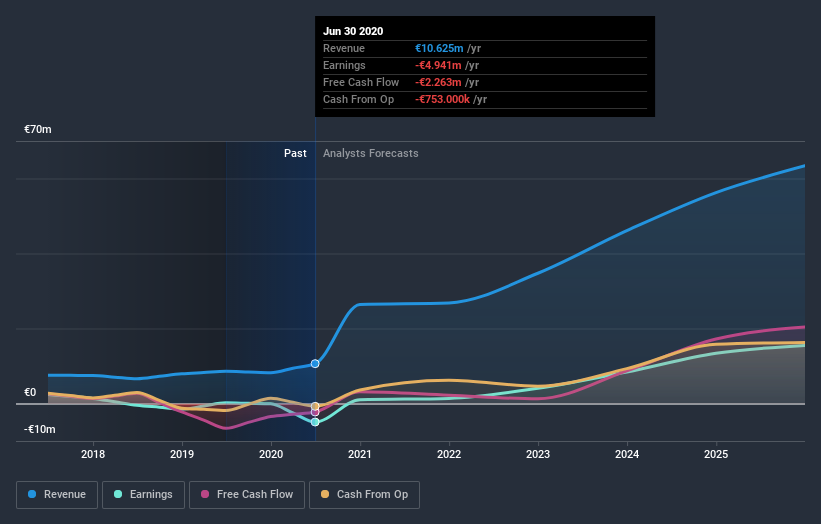Click the €70m y-axis label

pyautogui.click(x=38, y=129)
